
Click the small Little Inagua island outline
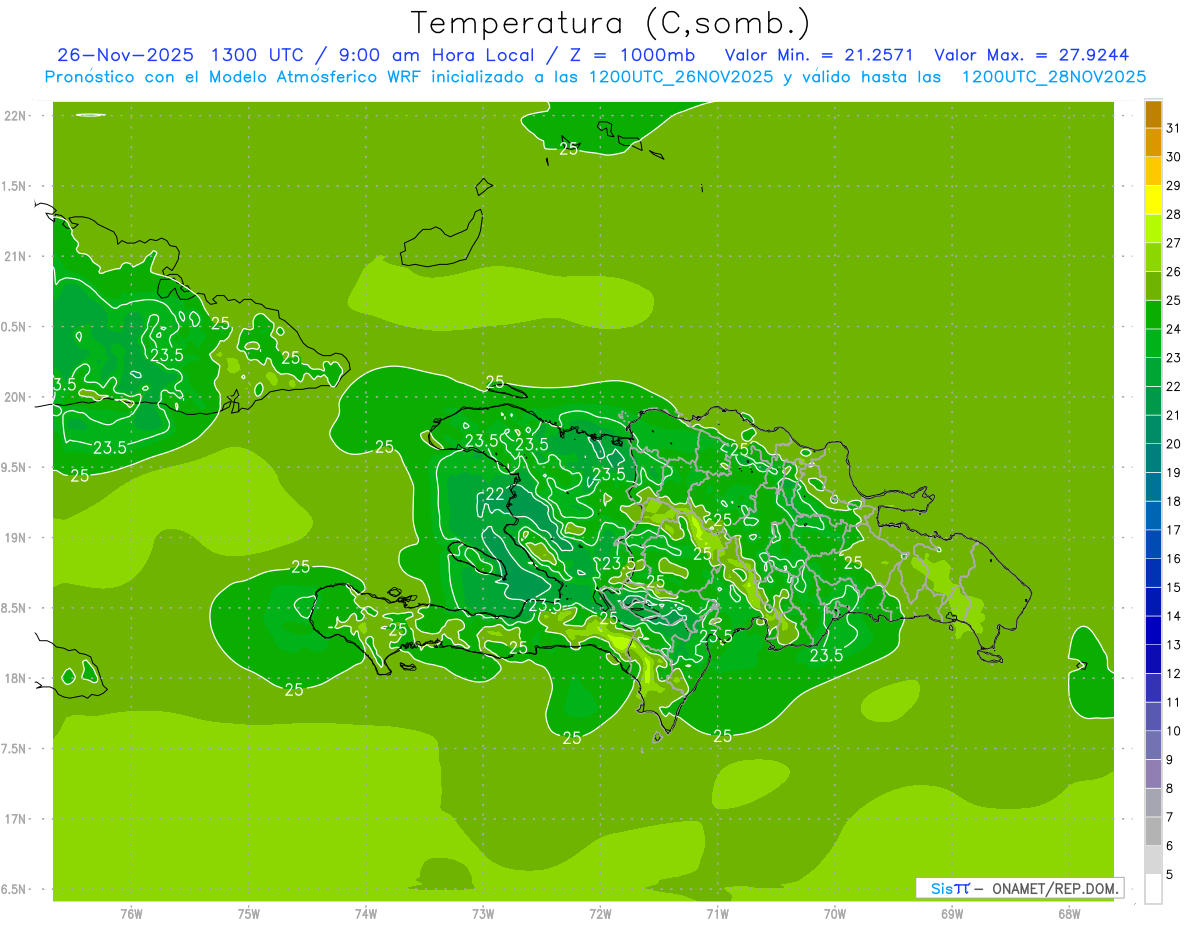pyautogui.click(x=484, y=186)
